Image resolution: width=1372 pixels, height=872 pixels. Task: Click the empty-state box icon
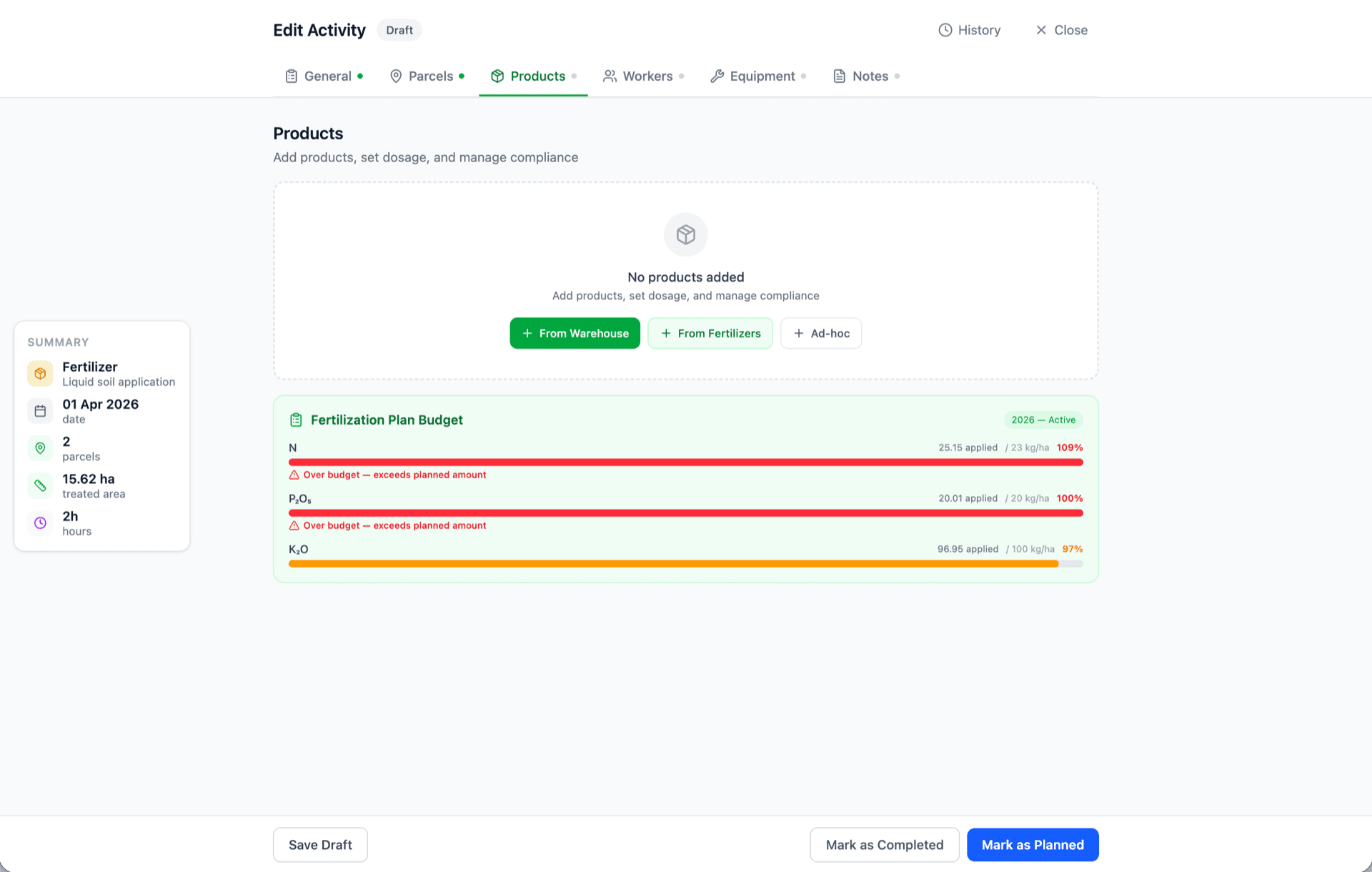[685, 234]
